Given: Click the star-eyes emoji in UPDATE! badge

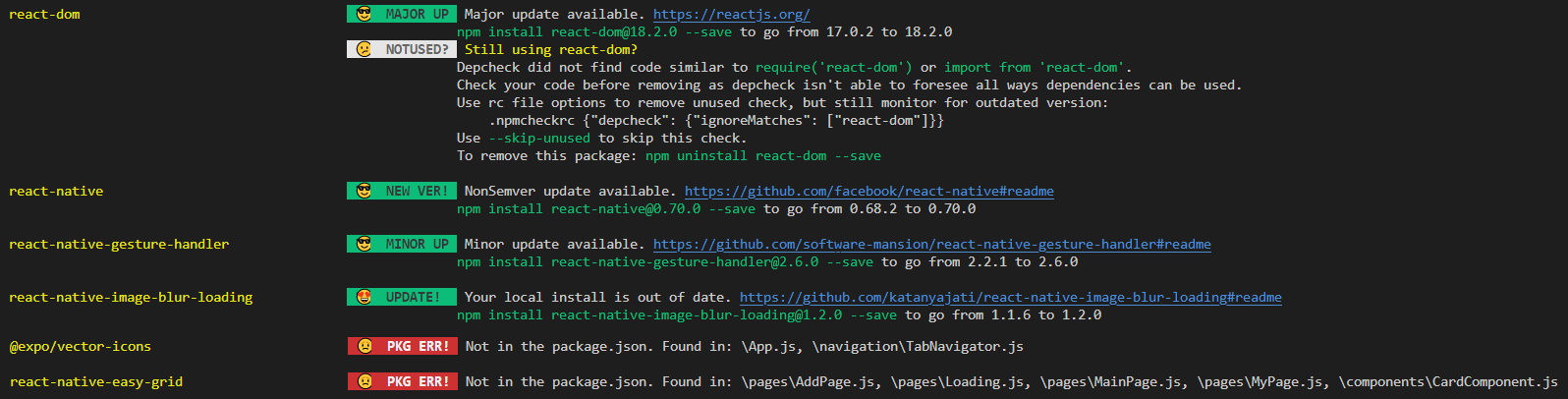Looking at the screenshot, I should point(364,297).
